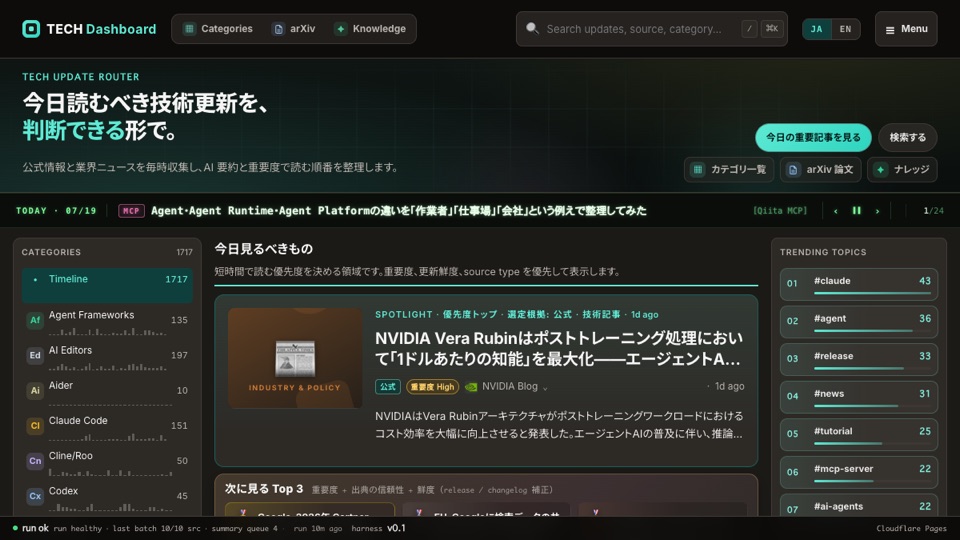Screen dimensions: 960x540
Task: Click the arXiv document icon in the nav
Action: point(279,29)
